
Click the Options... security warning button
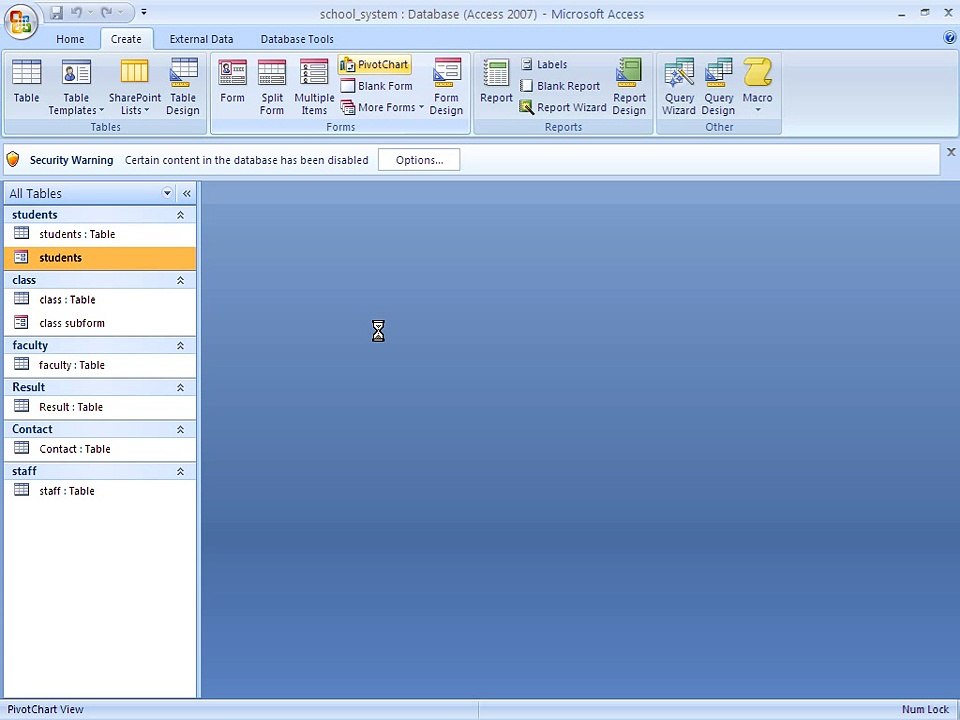419,160
